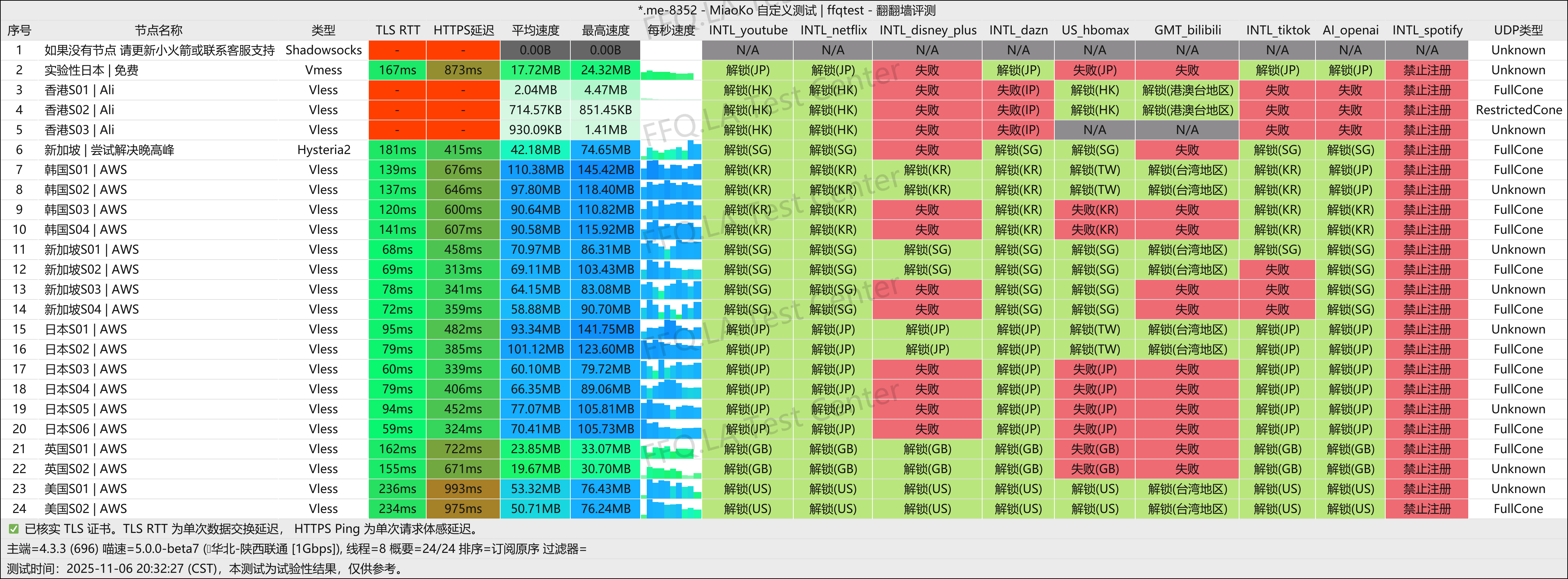Click the 993ms HTTPS latency cell
Screen dimensions: 1568x579
(x=463, y=489)
